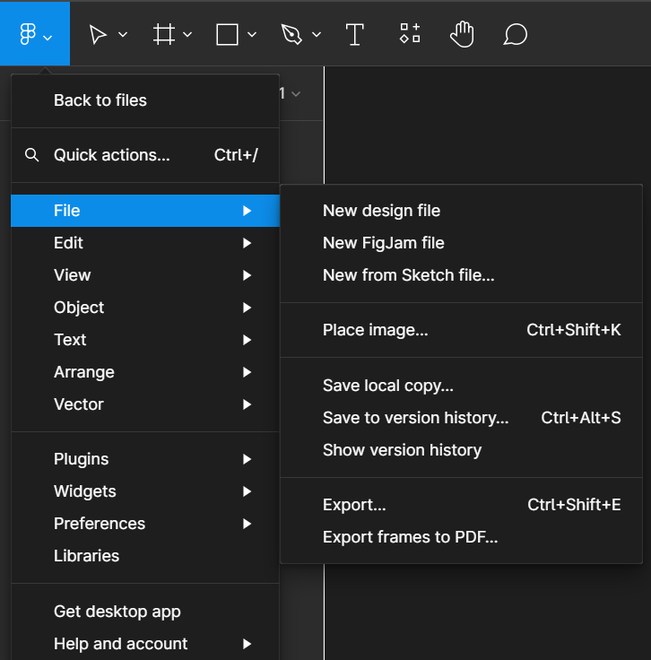651x660 pixels.
Task: Select the Hand tool icon
Action: pyautogui.click(x=461, y=35)
